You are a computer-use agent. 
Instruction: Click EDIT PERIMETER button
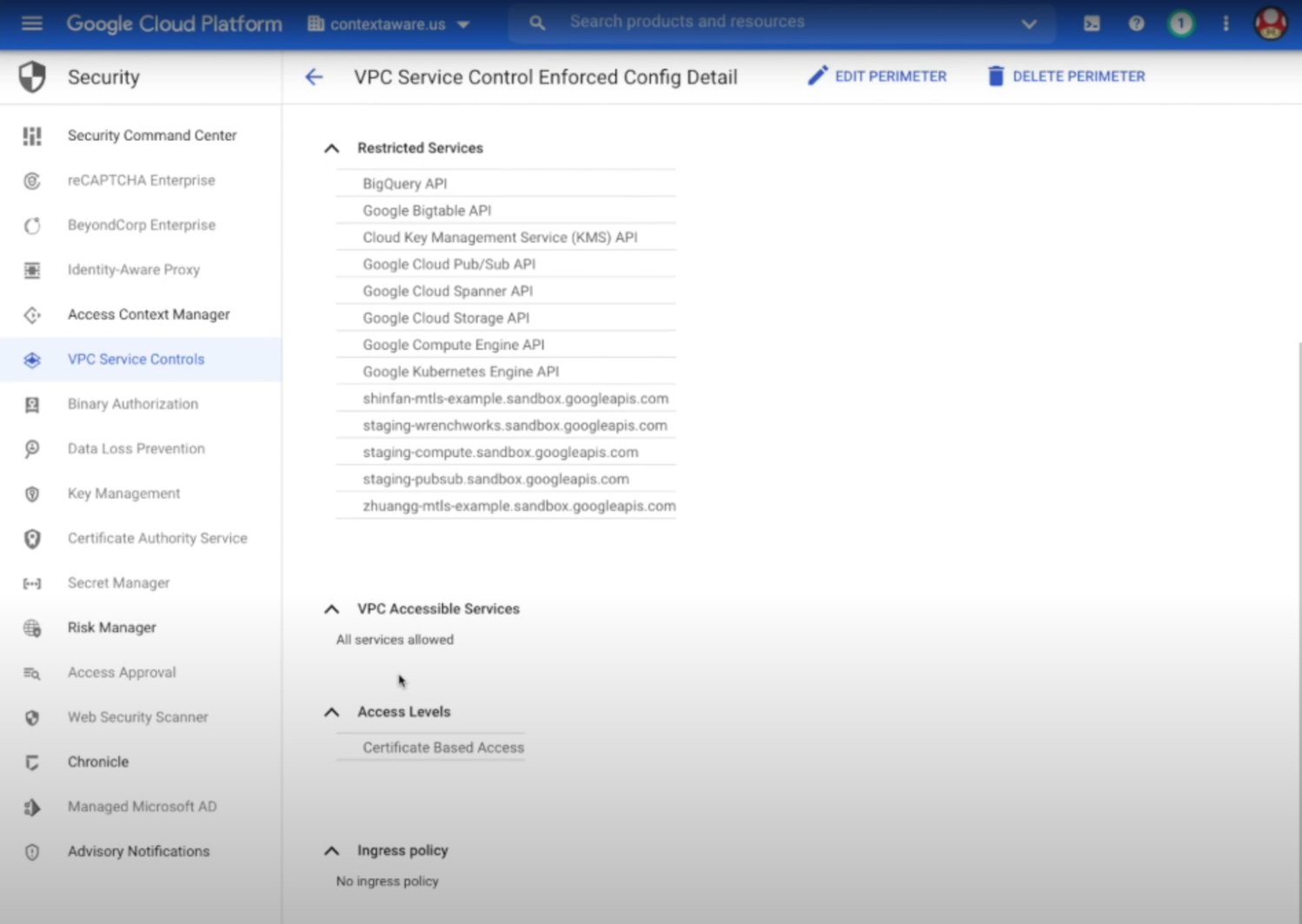point(877,76)
